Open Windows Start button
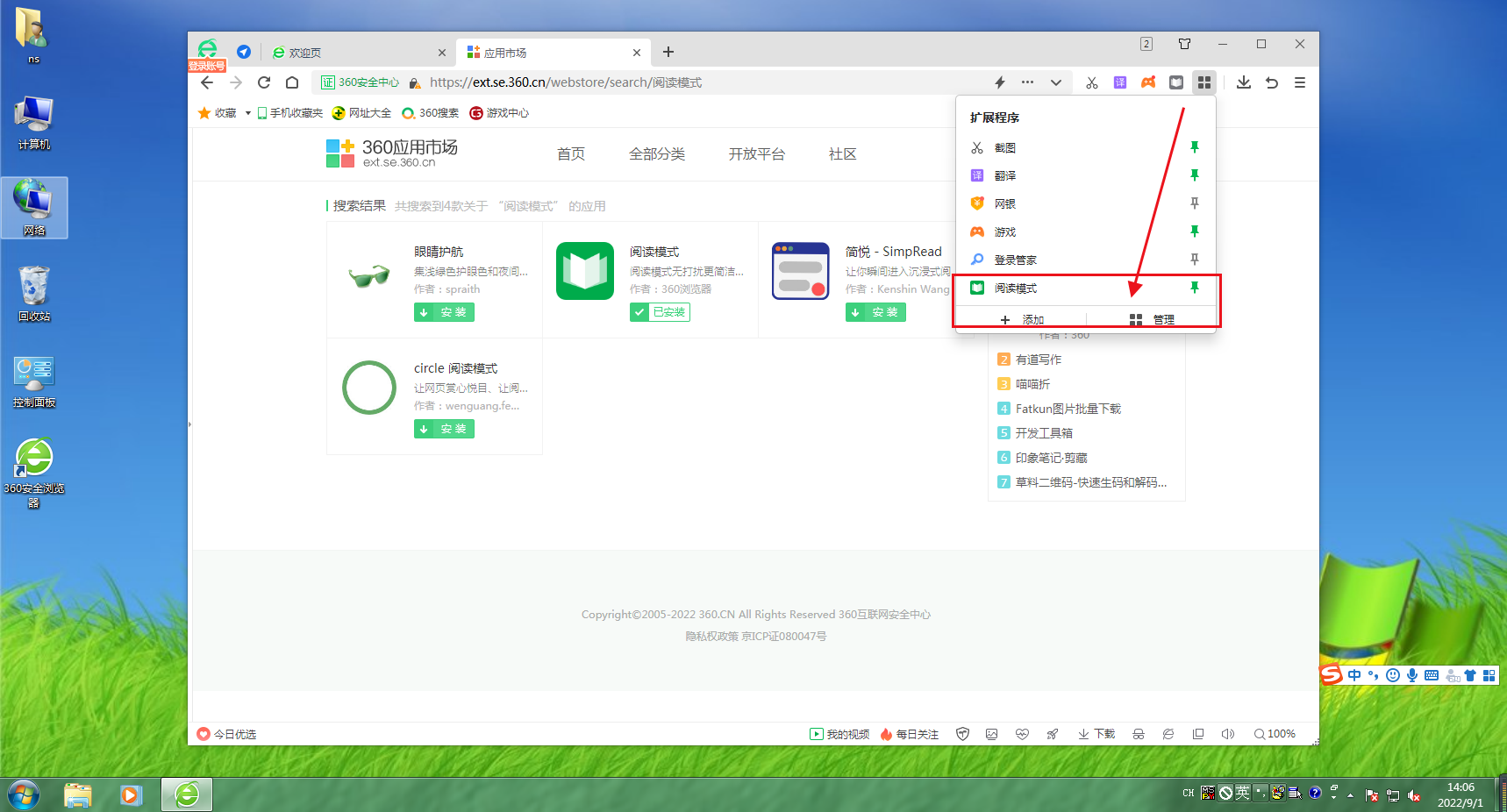Image resolution: width=1507 pixels, height=812 pixels. 23,795
